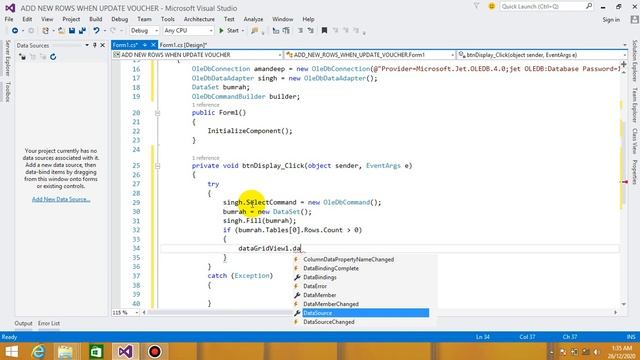Viewport: 640px width, 360px height.
Task: Click the Refresh icon in Data Sources panel
Action: tap(53, 57)
